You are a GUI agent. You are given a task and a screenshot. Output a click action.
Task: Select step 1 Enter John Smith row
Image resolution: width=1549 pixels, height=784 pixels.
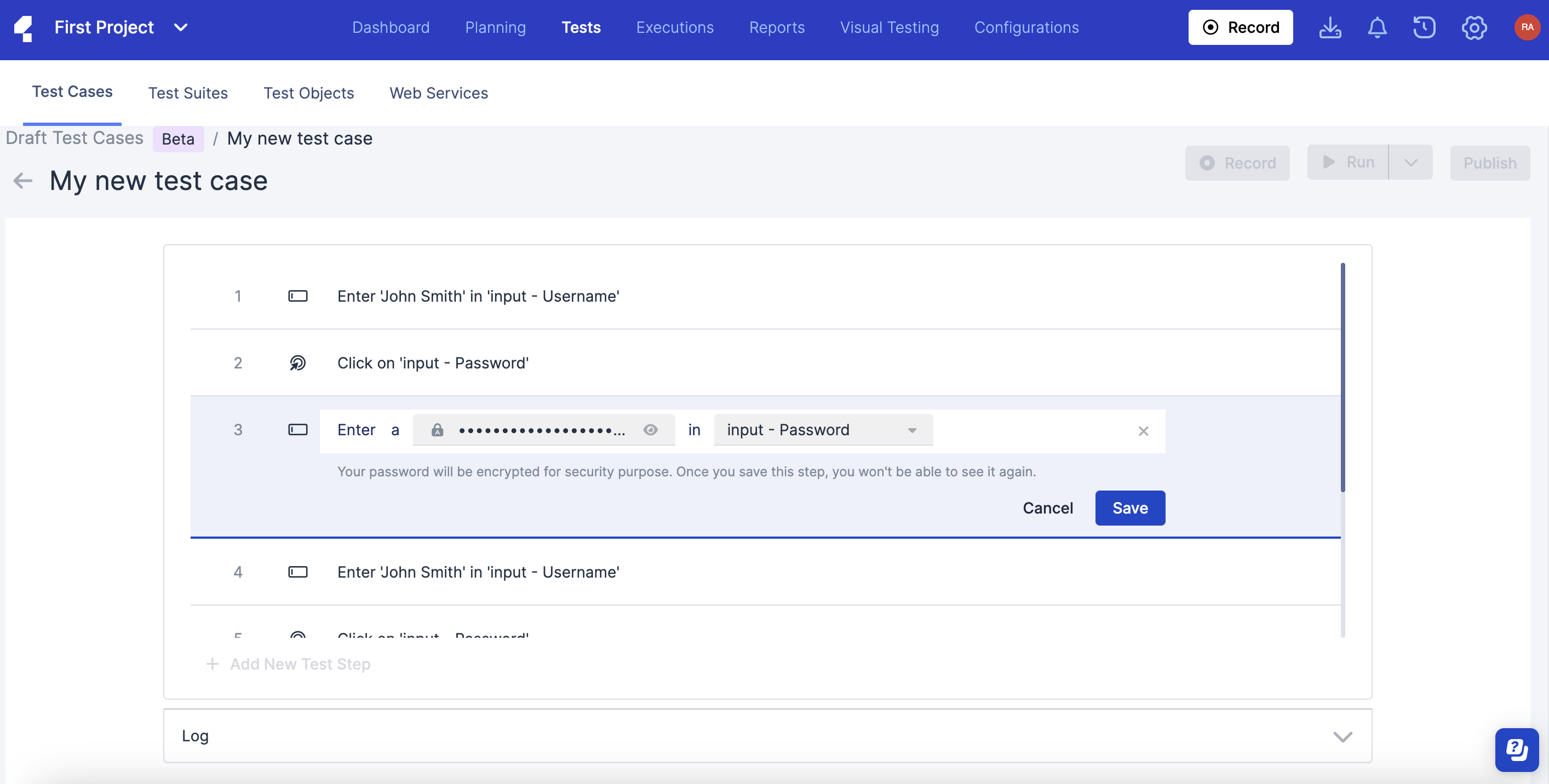(766, 296)
